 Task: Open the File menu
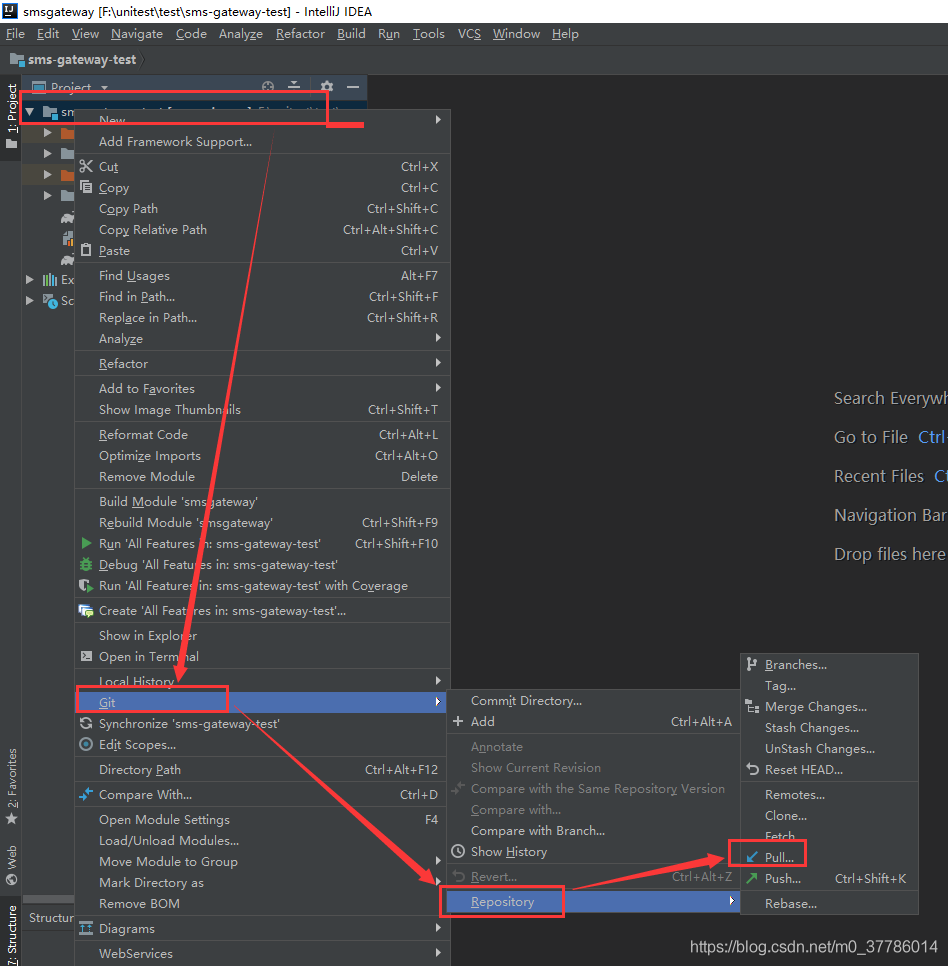[x=15, y=34]
